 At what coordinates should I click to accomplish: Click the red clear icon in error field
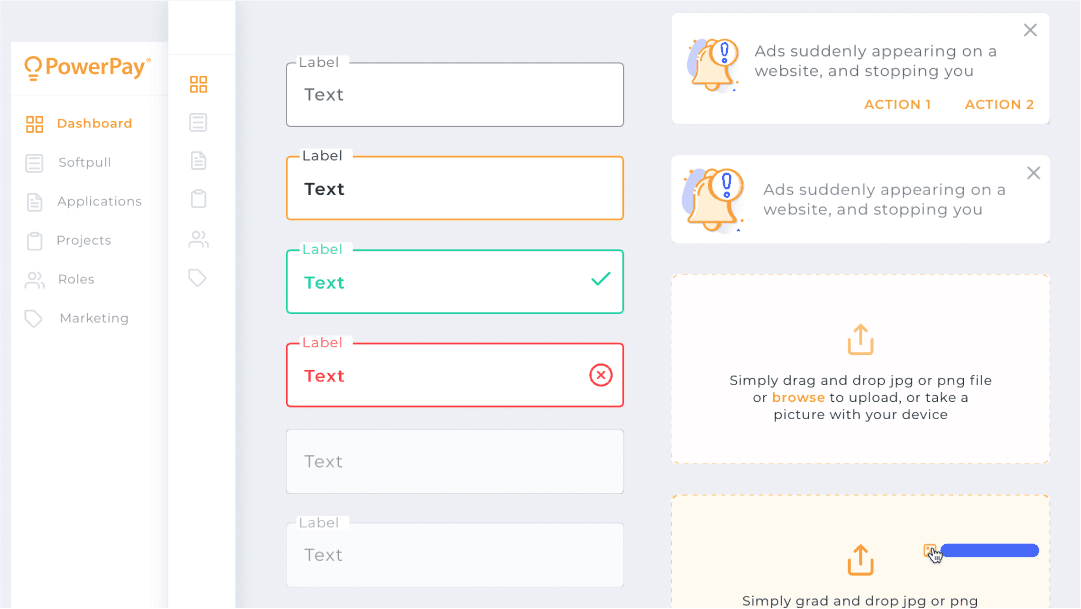coord(600,375)
